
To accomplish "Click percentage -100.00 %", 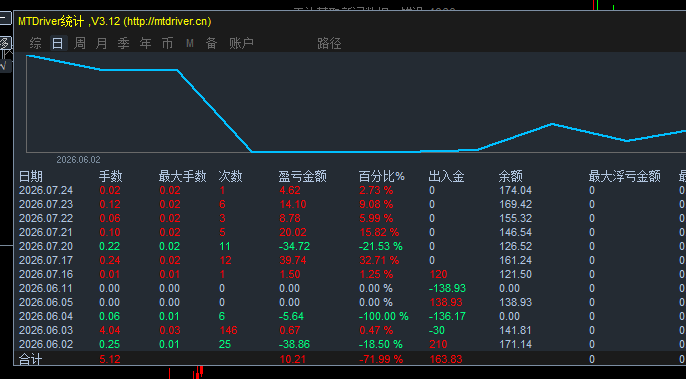I will (384, 316).
